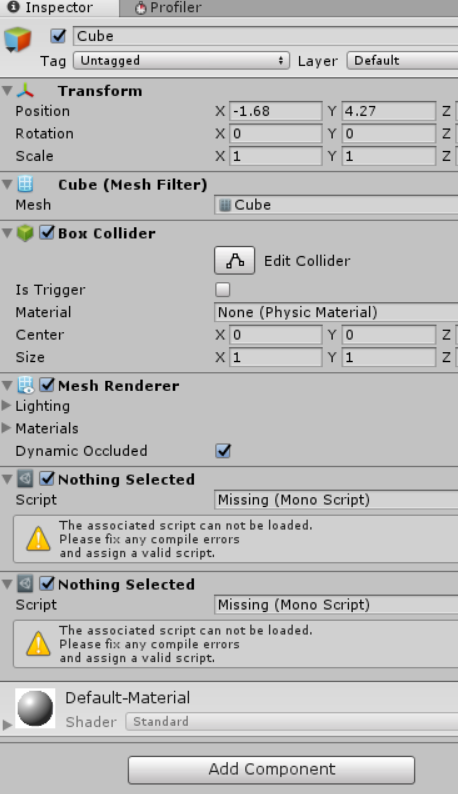Uncheck the Dynamic Occluded checkbox
Screen dimensions: 458x794
pos(223,451)
